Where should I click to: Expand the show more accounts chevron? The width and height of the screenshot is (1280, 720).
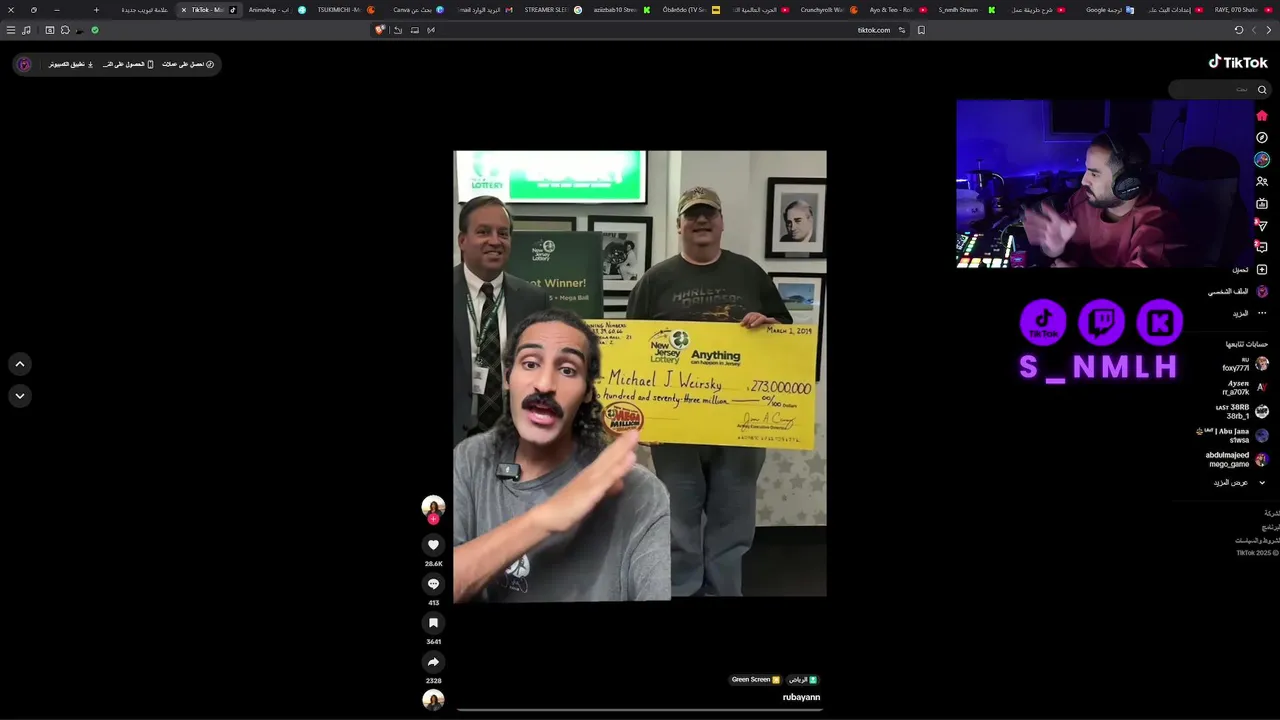point(1262,483)
